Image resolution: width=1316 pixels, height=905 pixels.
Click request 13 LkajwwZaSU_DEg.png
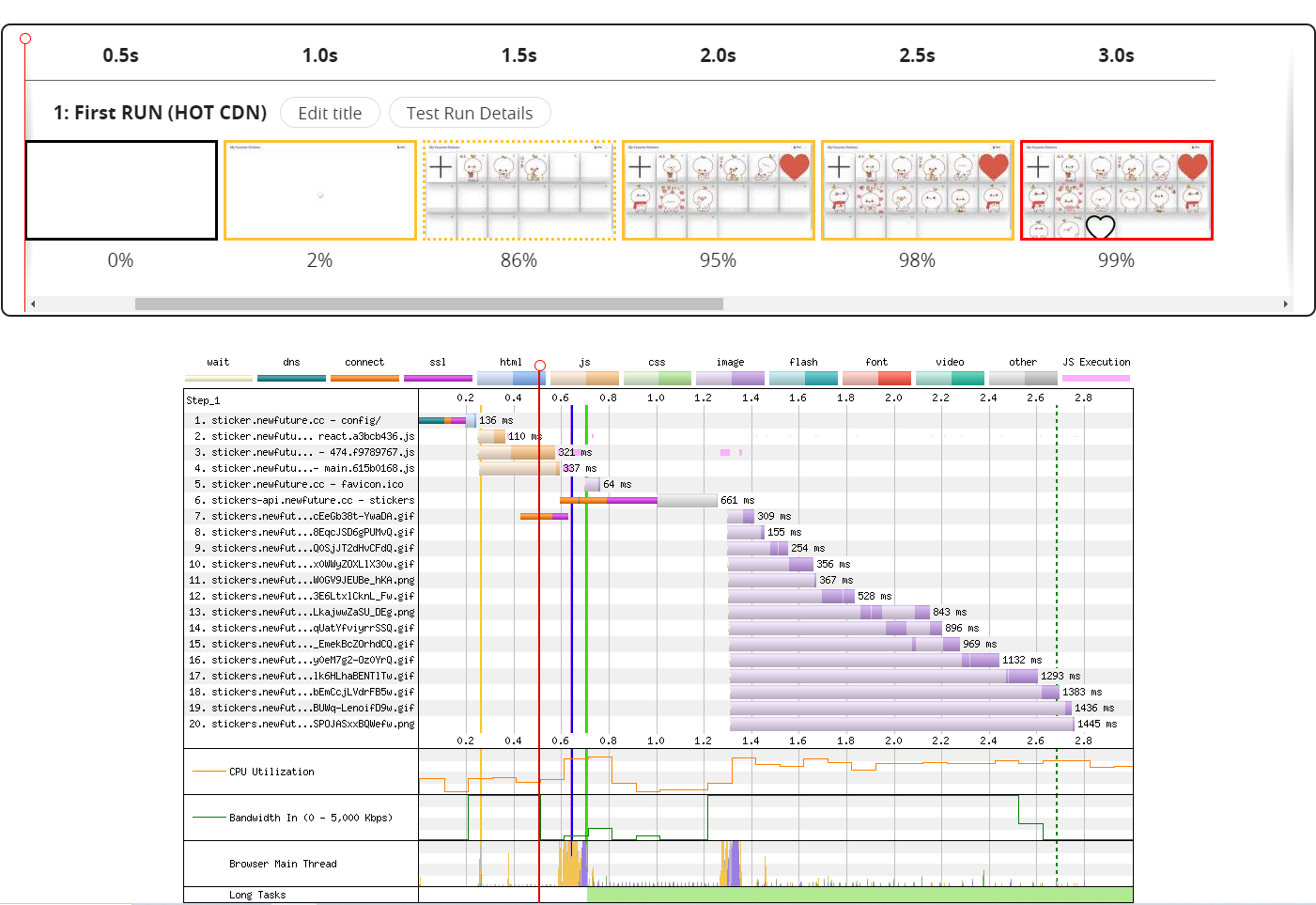pyautogui.click(x=302, y=612)
